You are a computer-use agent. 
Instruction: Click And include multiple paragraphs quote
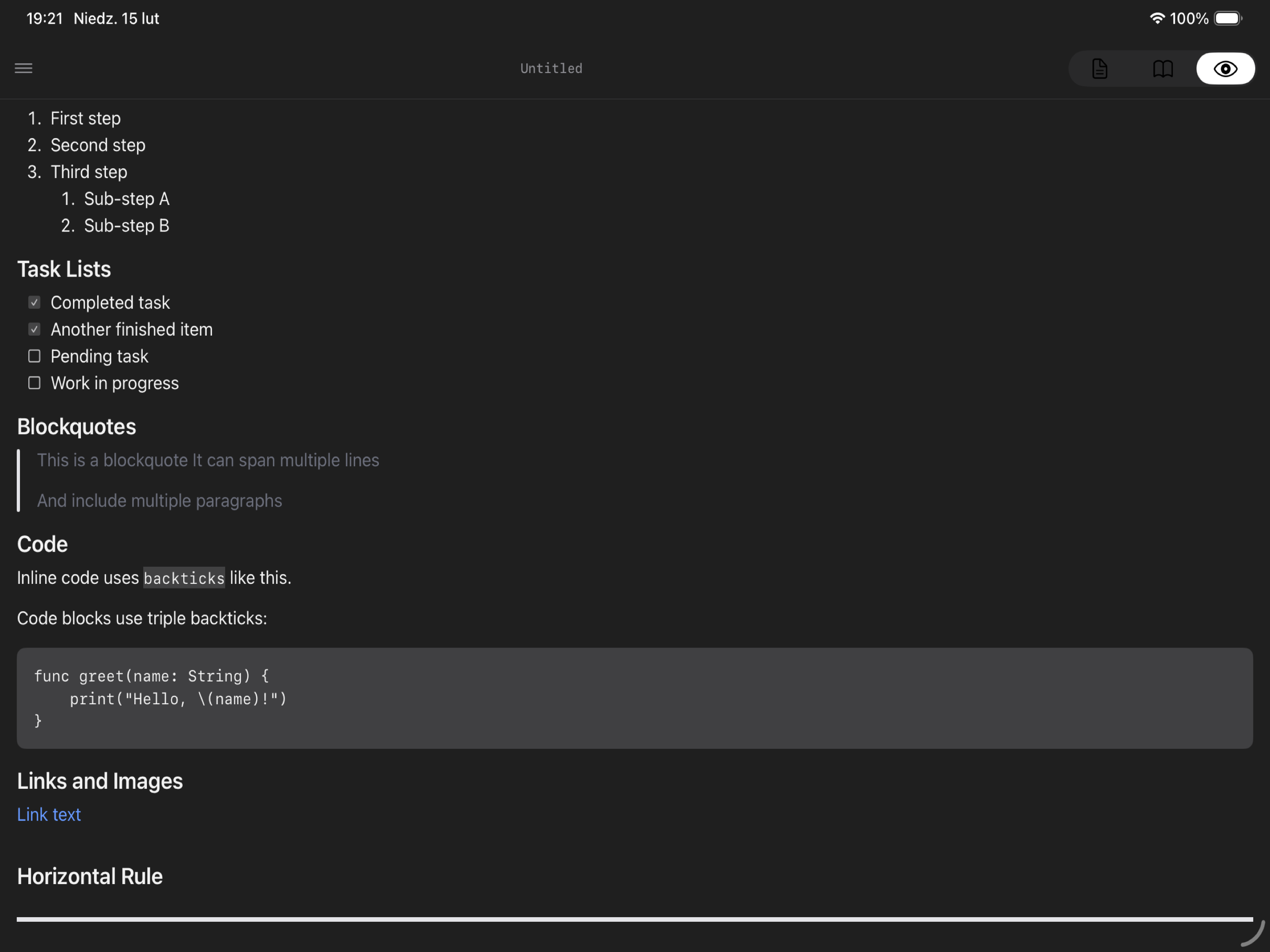[159, 501]
